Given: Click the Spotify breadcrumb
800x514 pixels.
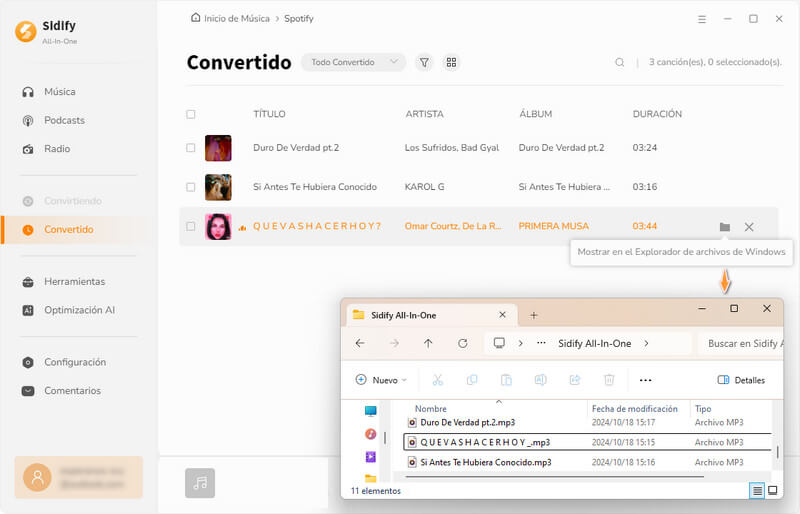Looking at the screenshot, I should (x=298, y=18).
